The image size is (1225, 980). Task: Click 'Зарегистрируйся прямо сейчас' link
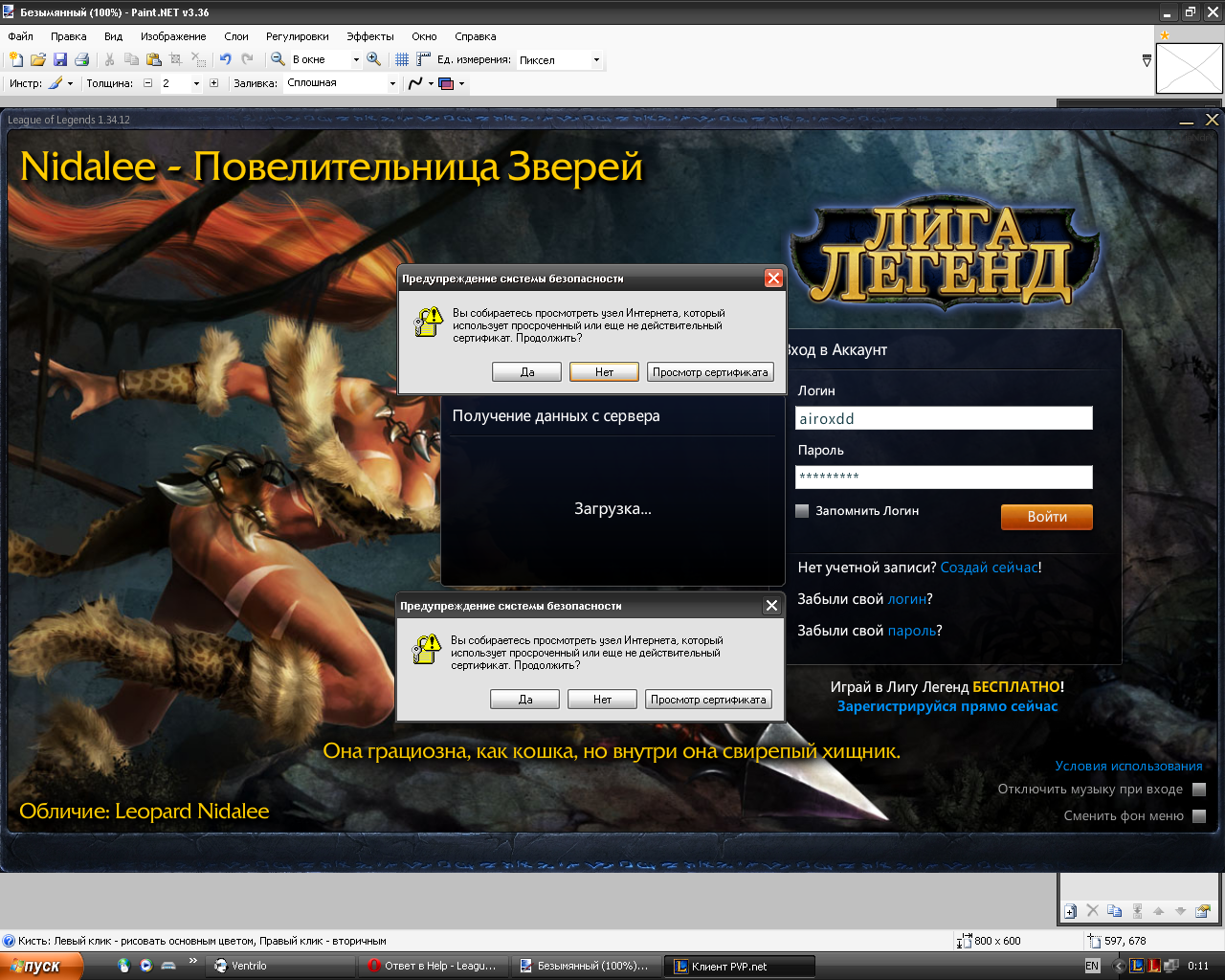click(947, 706)
